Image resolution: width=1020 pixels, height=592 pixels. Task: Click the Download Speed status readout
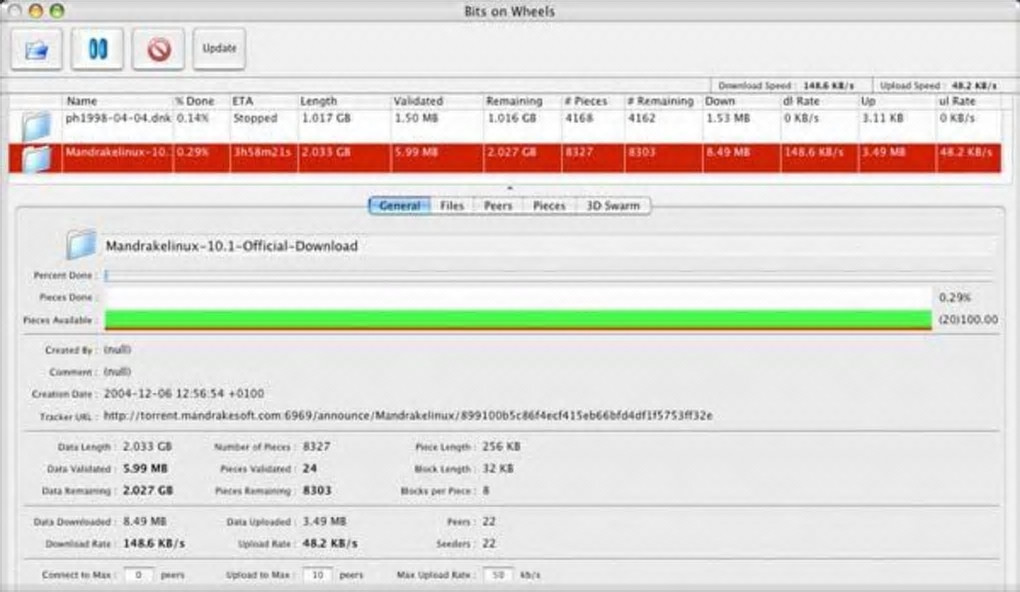pyautogui.click(x=786, y=86)
